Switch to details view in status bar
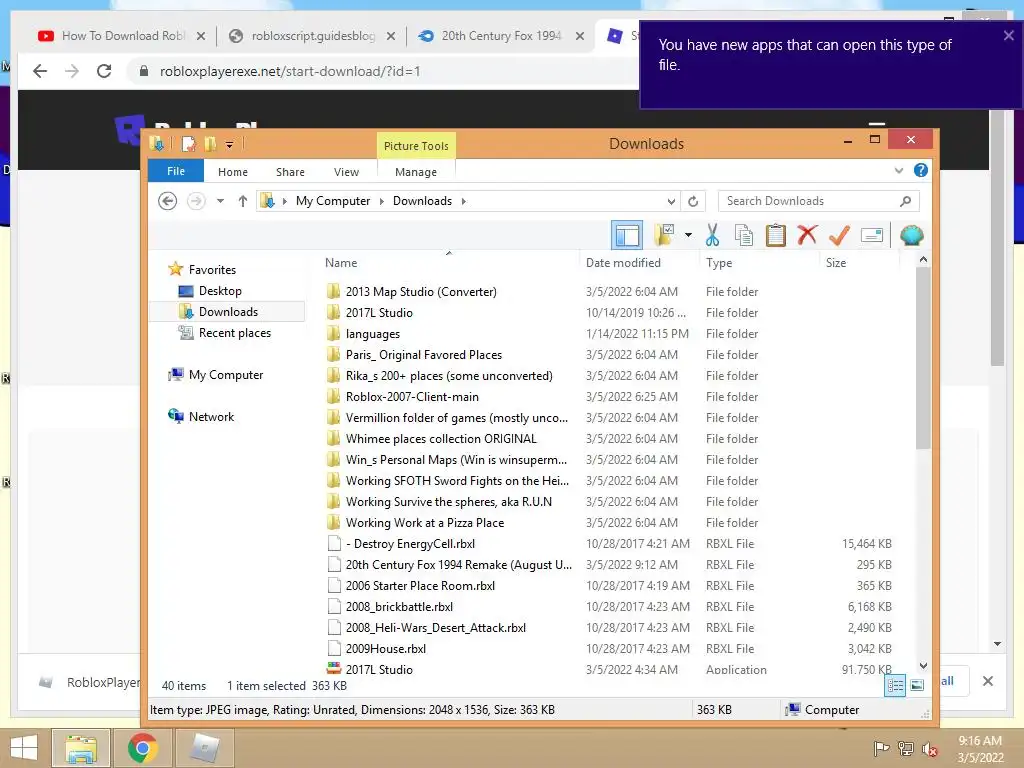Screen dimensions: 1024x768 [x=895, y=686]
